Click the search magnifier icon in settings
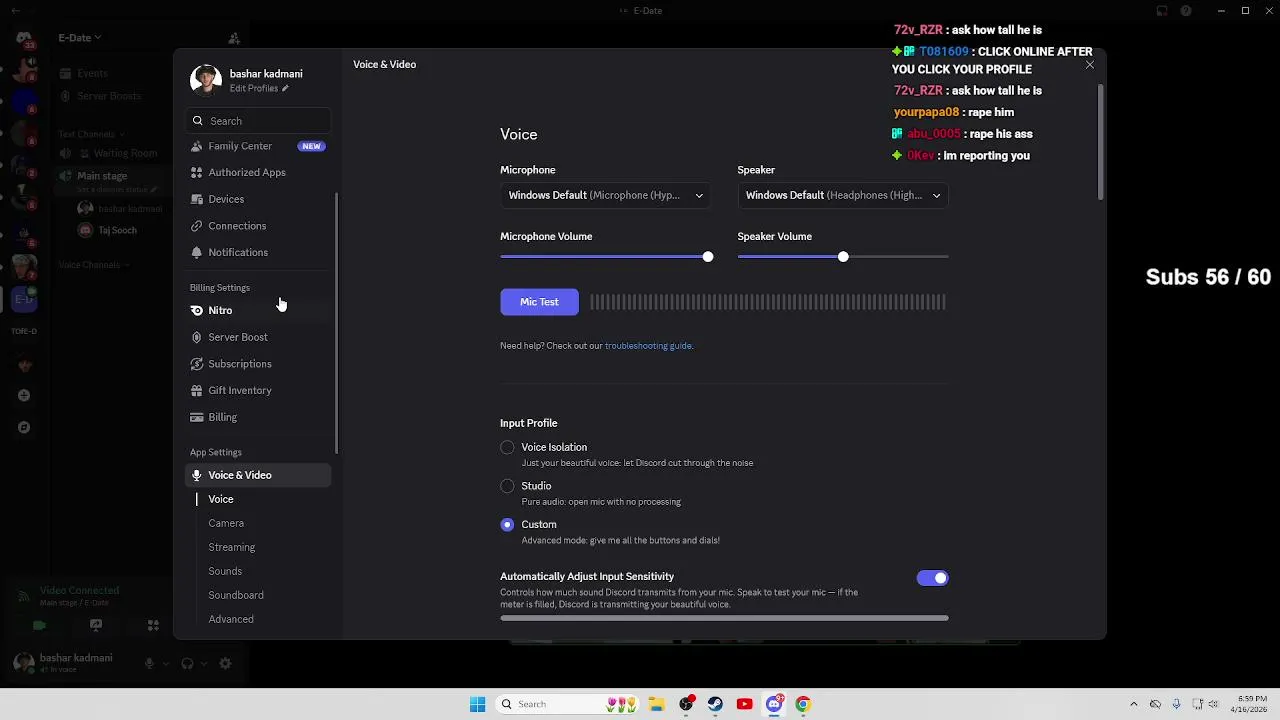1280x720 pixels. coord(198,121)
